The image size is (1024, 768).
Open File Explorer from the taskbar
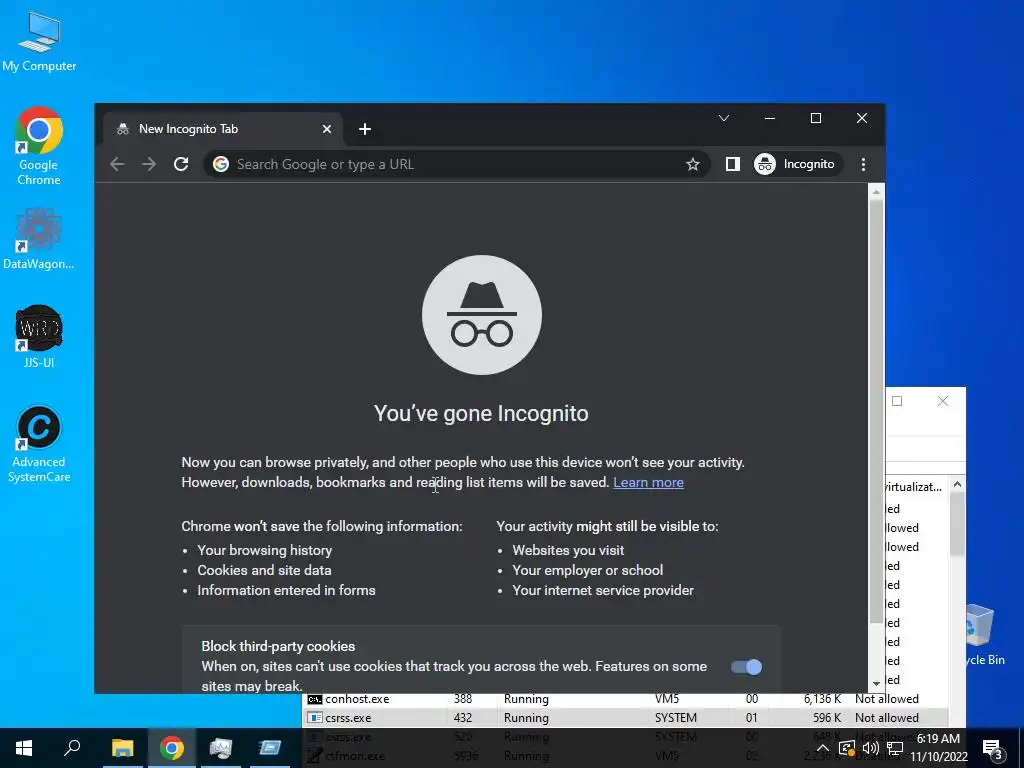[122, 748]
